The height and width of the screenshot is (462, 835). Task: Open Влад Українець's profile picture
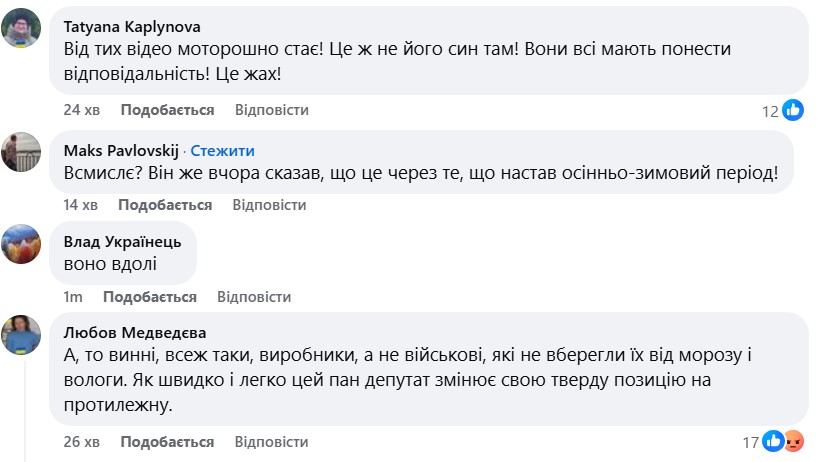tap(22, 243)
